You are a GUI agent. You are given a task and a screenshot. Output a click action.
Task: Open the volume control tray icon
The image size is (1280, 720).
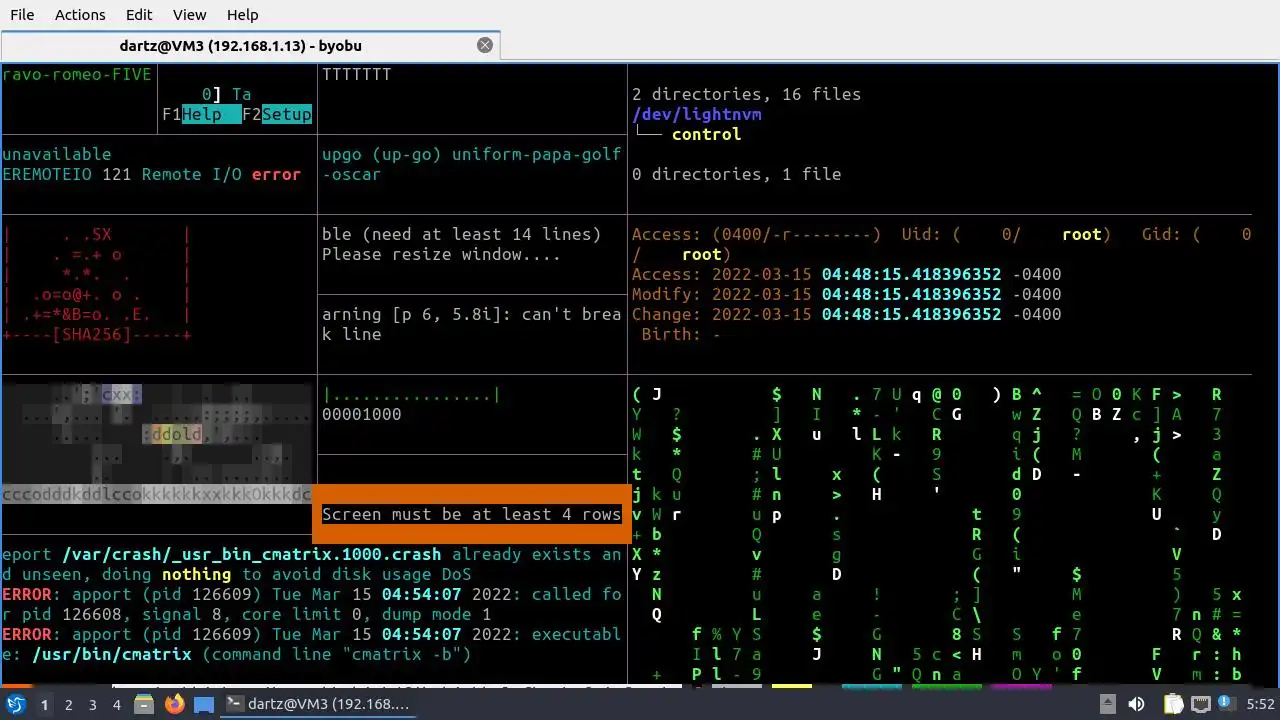tap(1137, 704)
